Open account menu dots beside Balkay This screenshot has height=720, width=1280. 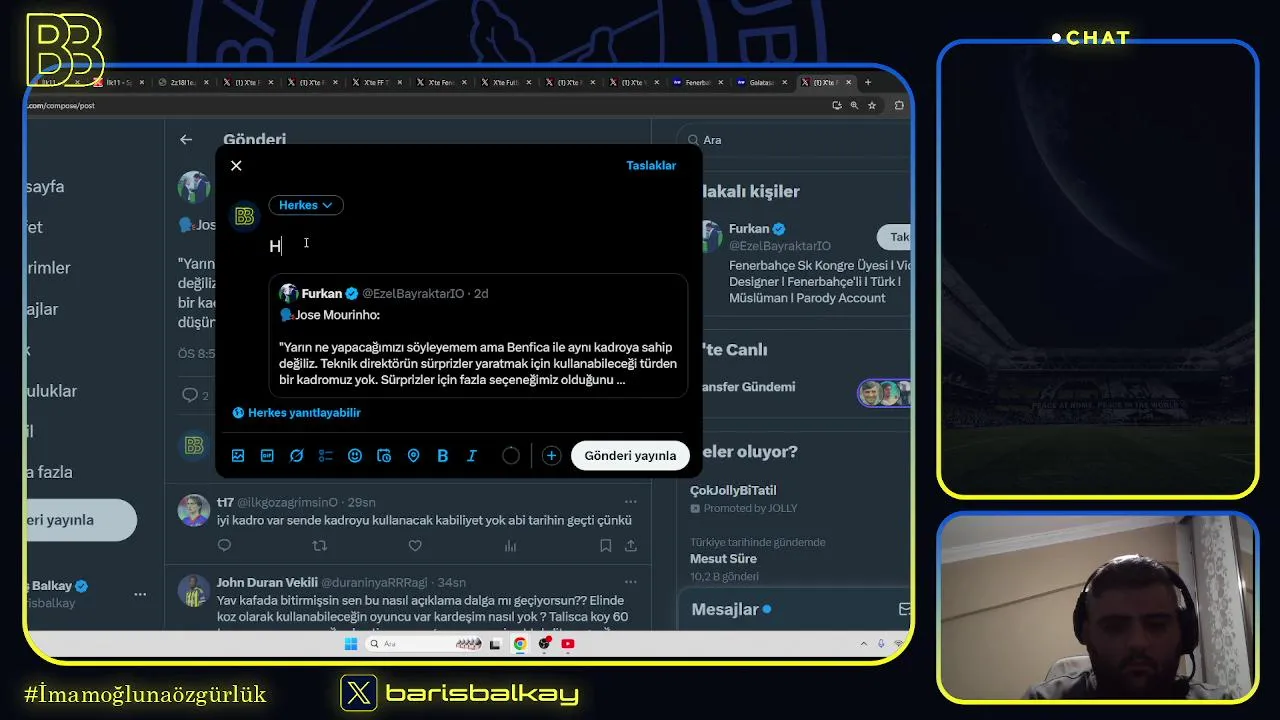[140, 594]
